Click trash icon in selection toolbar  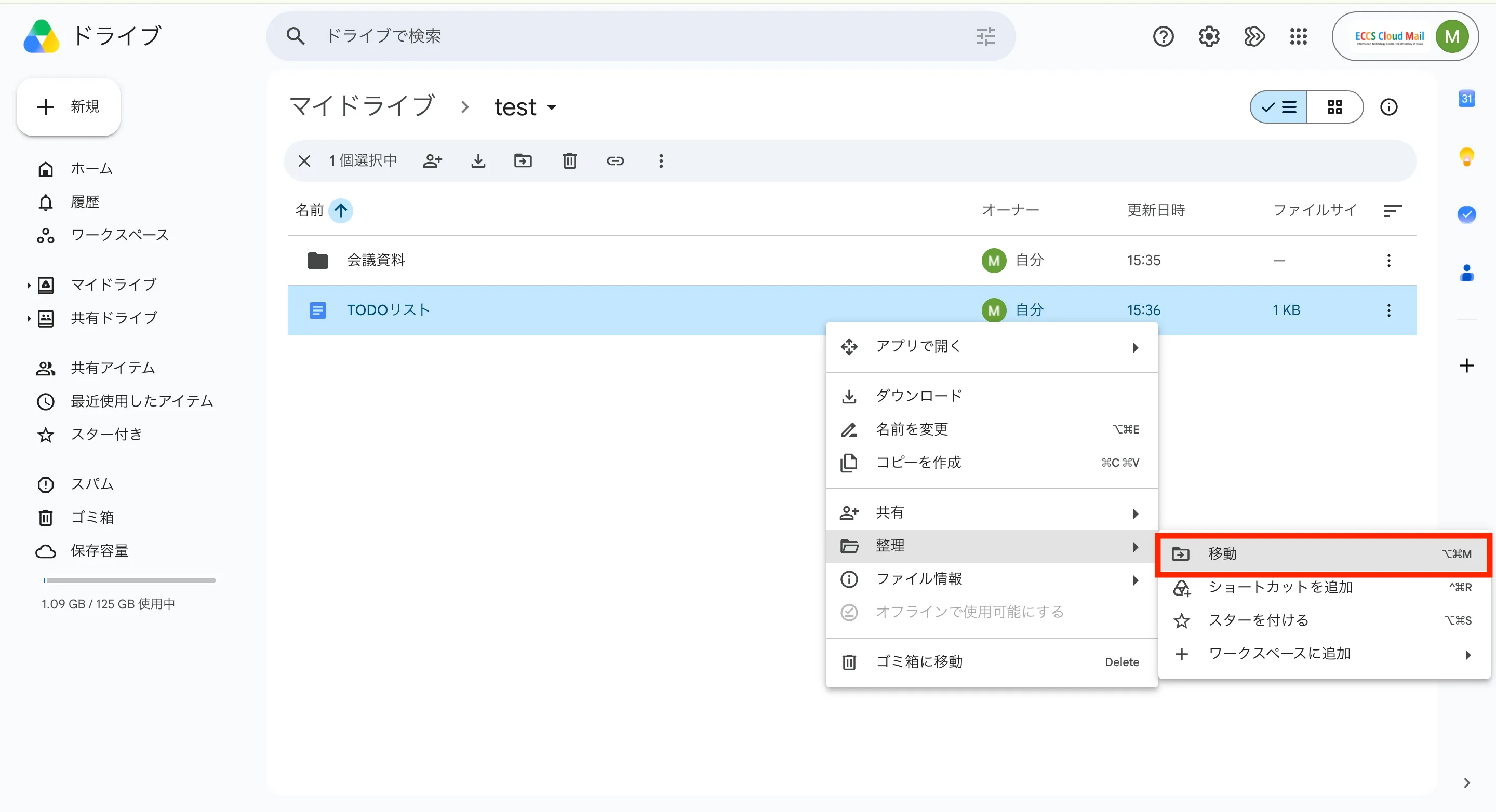(x=570, y=161)
